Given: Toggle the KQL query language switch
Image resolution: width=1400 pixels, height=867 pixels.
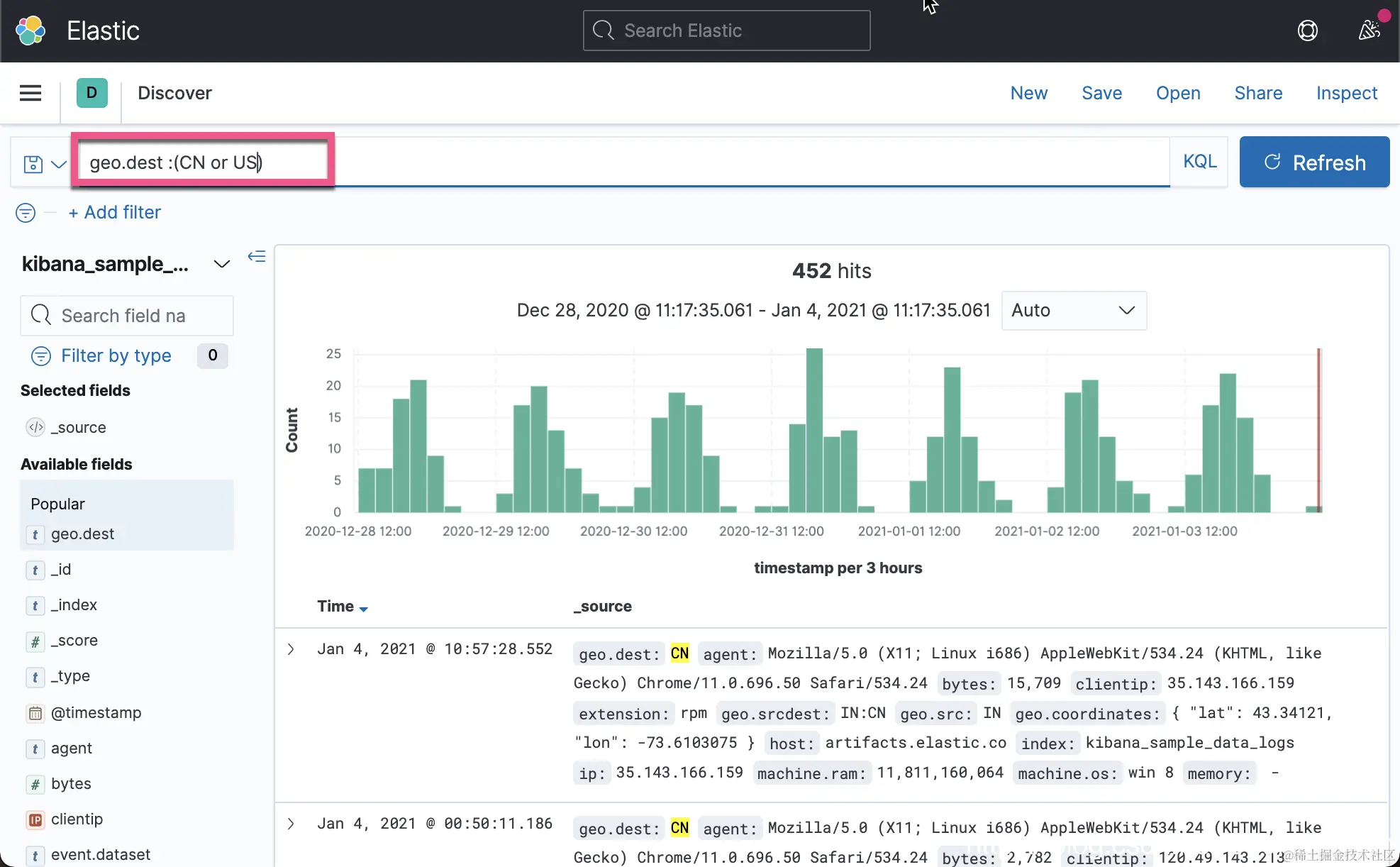Looking at the screenshot, I should pyautogui.click(x=1199, y=162).
